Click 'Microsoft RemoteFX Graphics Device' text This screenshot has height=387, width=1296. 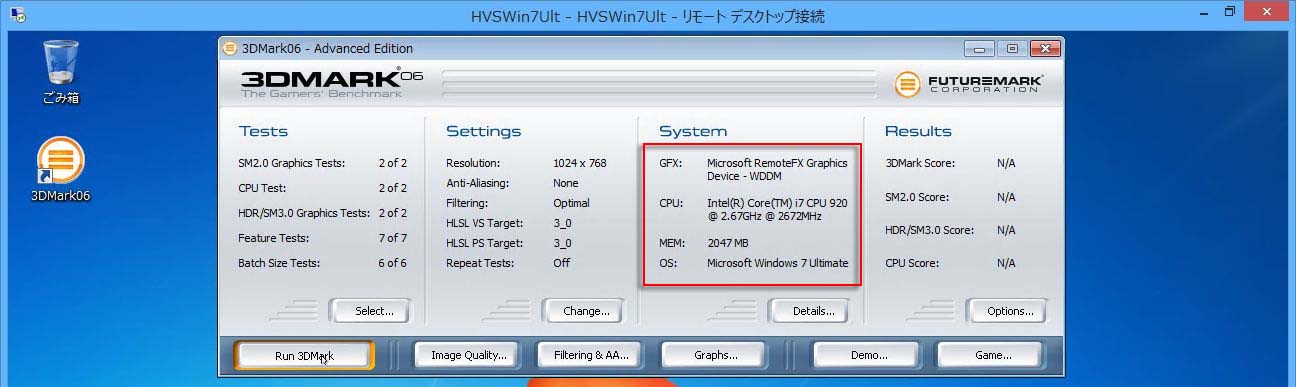coord(777,169)
